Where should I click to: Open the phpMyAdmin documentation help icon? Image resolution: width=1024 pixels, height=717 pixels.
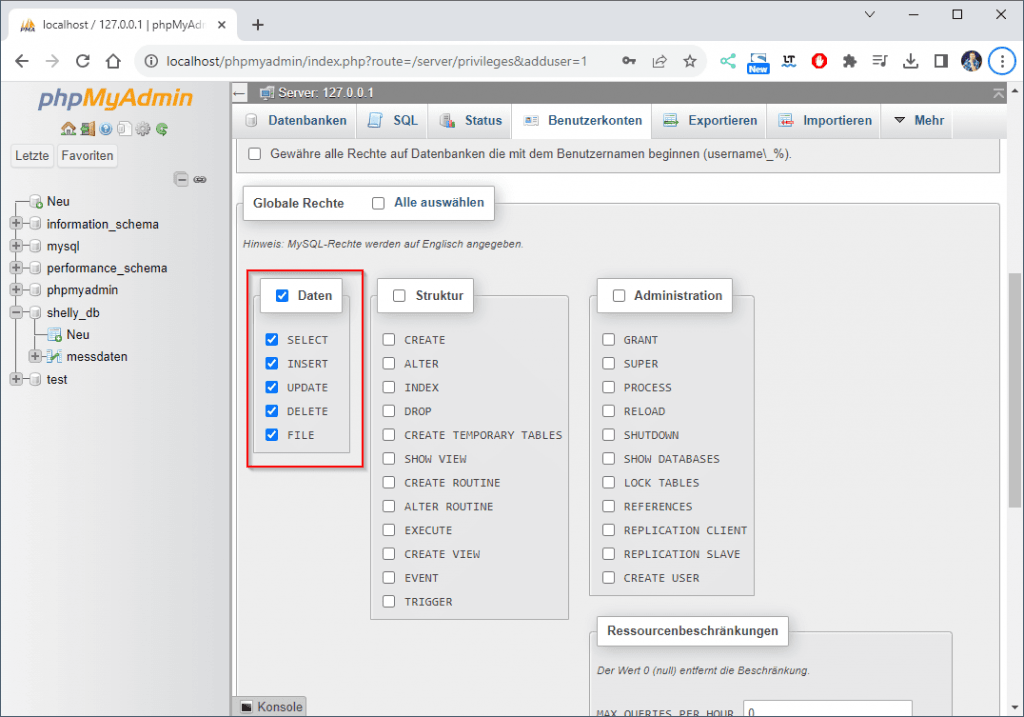106,129
